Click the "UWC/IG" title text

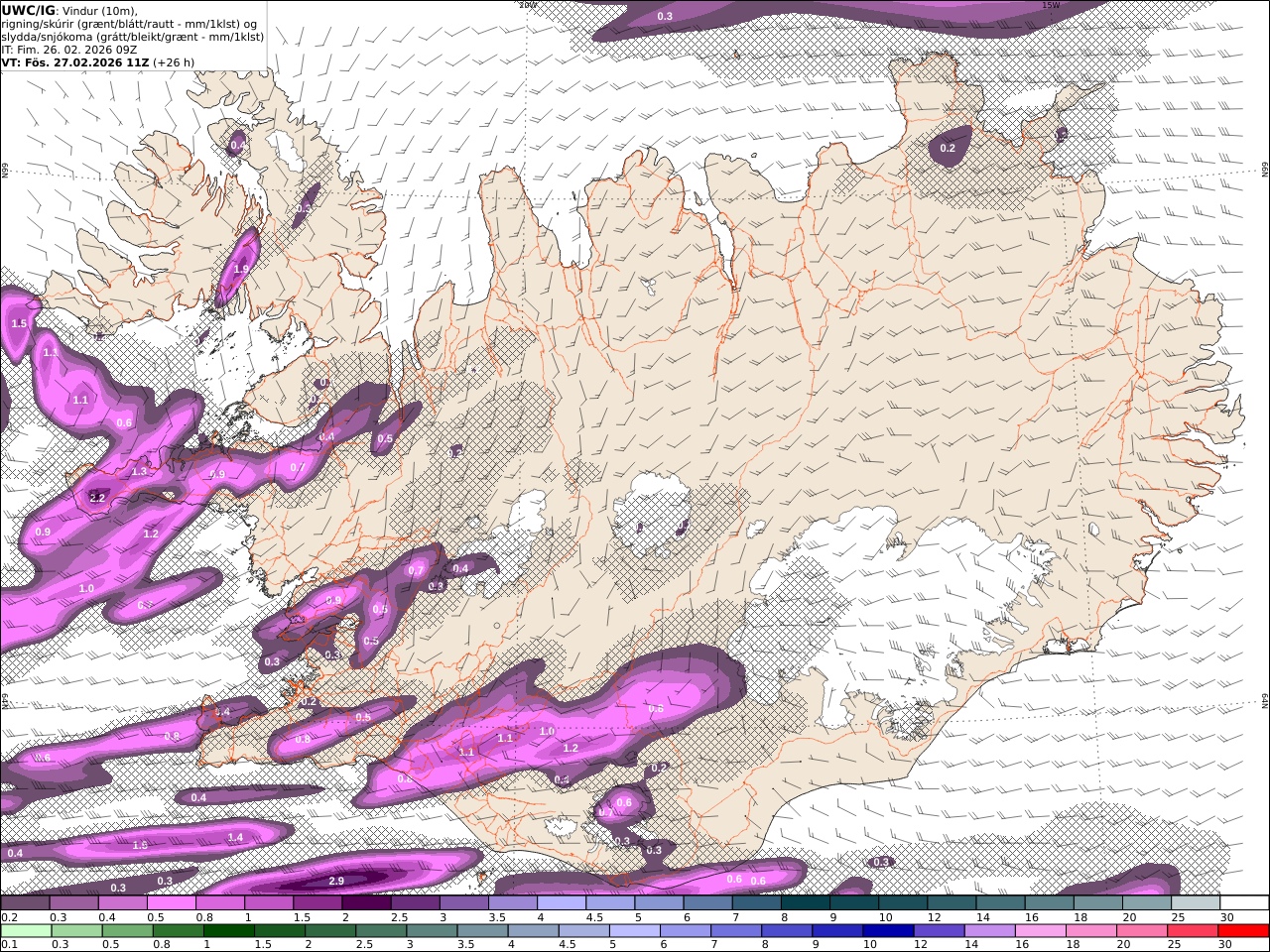29,10
